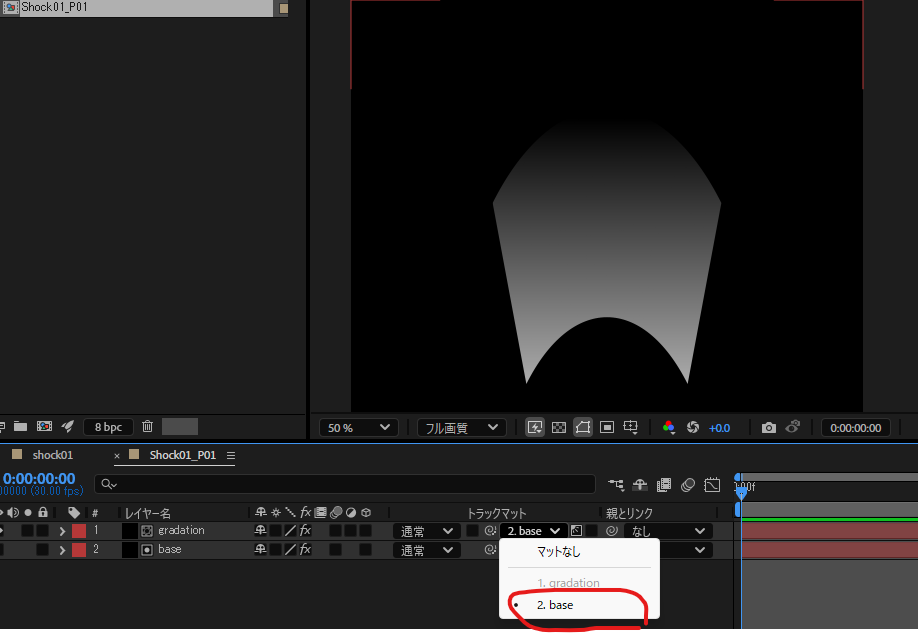This screenshot has height=633, width=918.
Task: Toggle fast preview in the viewer
Action: 534,427
